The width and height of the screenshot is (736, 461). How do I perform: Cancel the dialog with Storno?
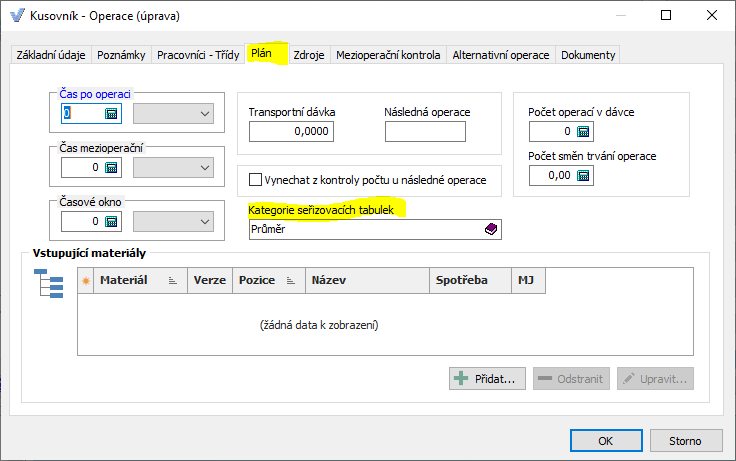pyautogui.click(x=686, y=440)
